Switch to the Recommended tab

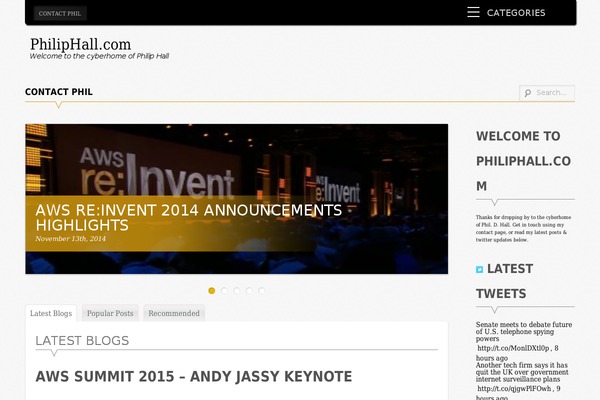click(174, 313)
